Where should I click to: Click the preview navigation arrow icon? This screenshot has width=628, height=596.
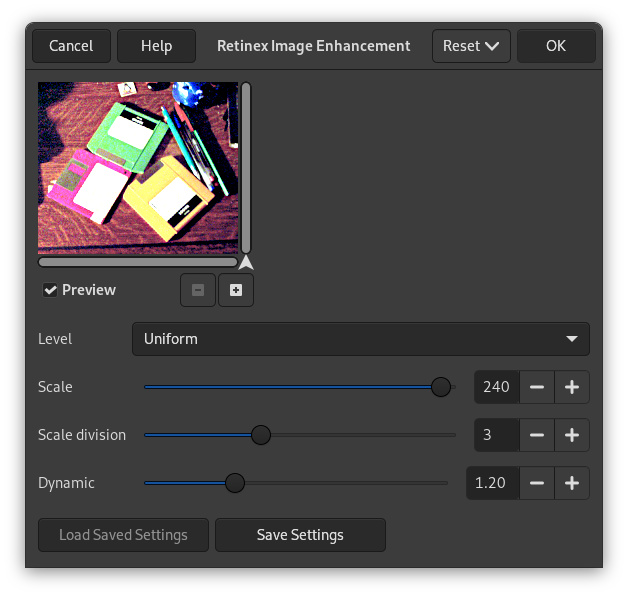(246, 263)
